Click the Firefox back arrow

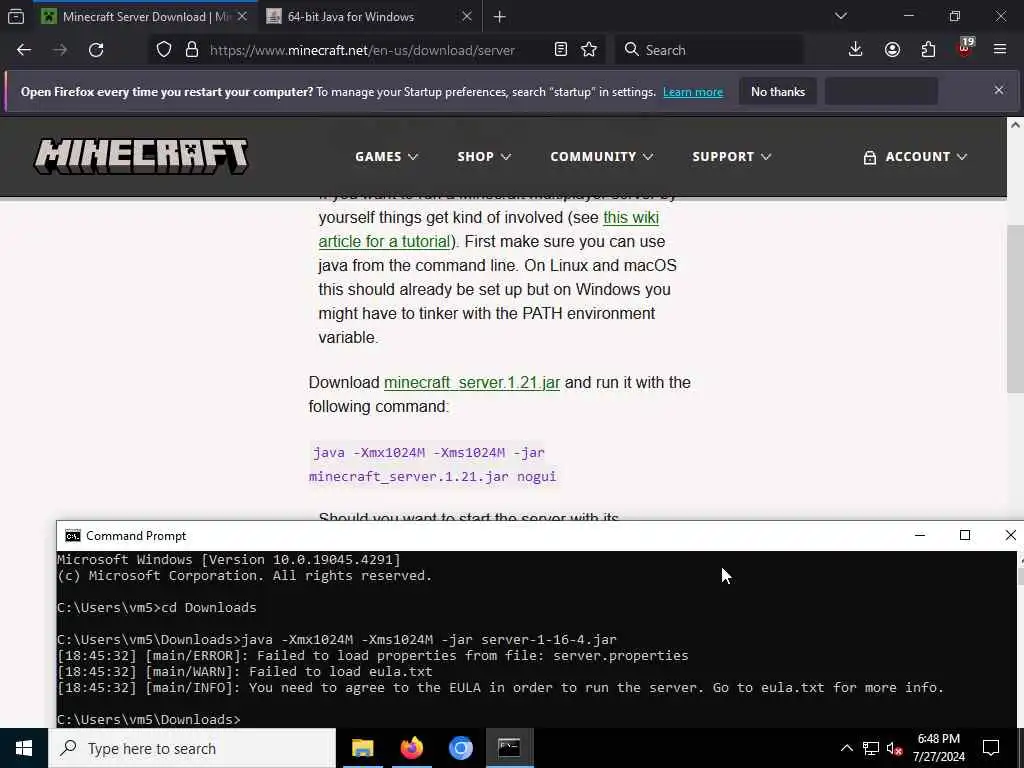point(24,50)
